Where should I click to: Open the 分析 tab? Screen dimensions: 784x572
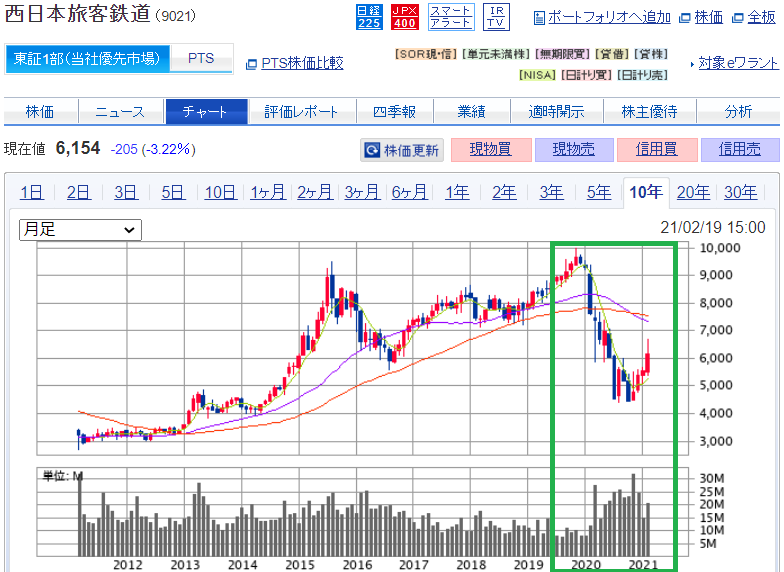click(738, 112)
